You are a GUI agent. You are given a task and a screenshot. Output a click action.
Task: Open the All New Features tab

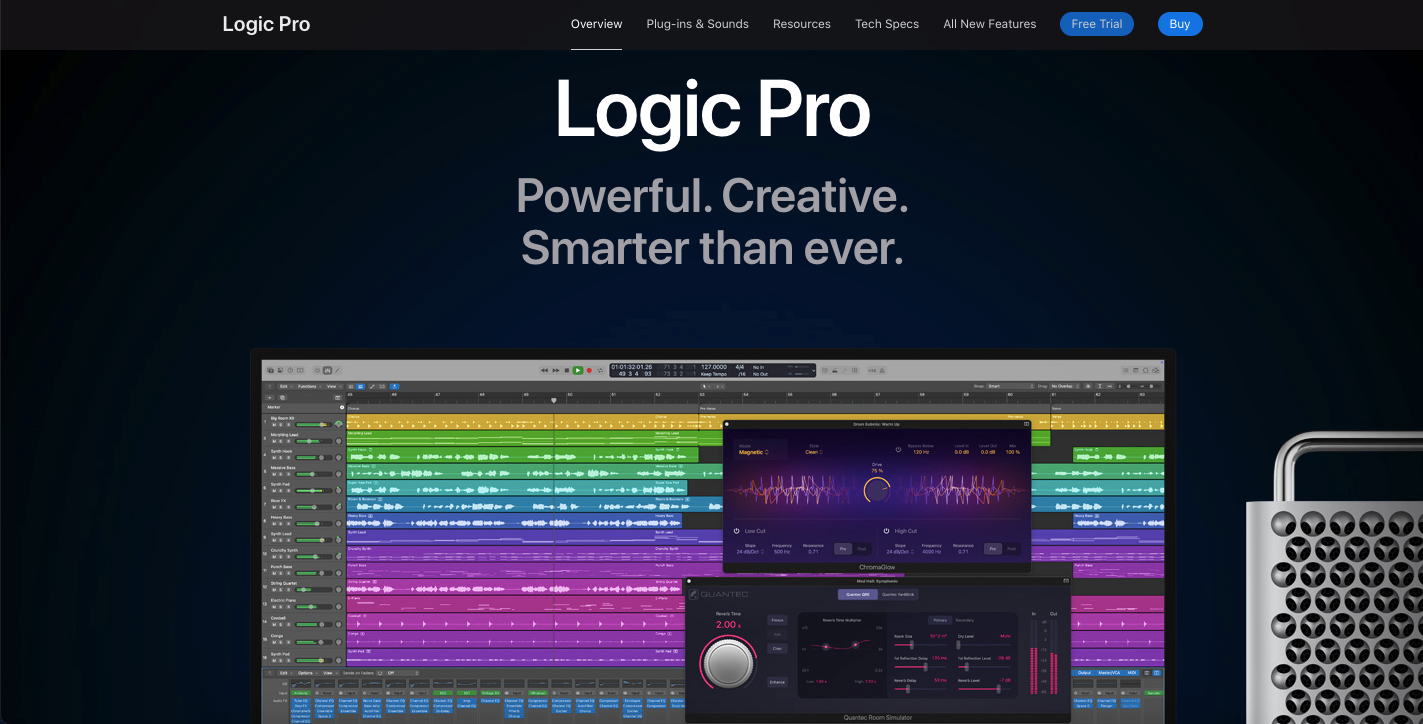(x=990, y=24)
